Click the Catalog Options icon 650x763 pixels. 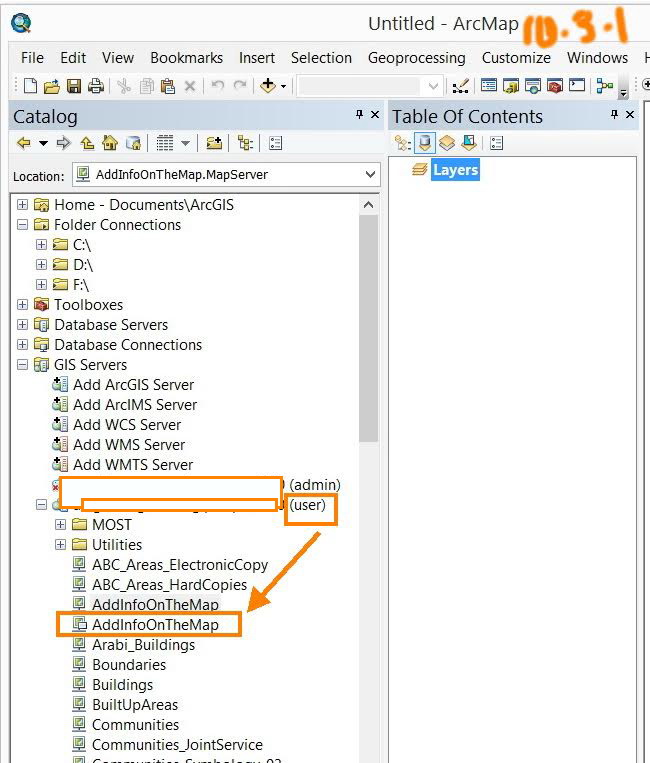(x=275, y=143)
